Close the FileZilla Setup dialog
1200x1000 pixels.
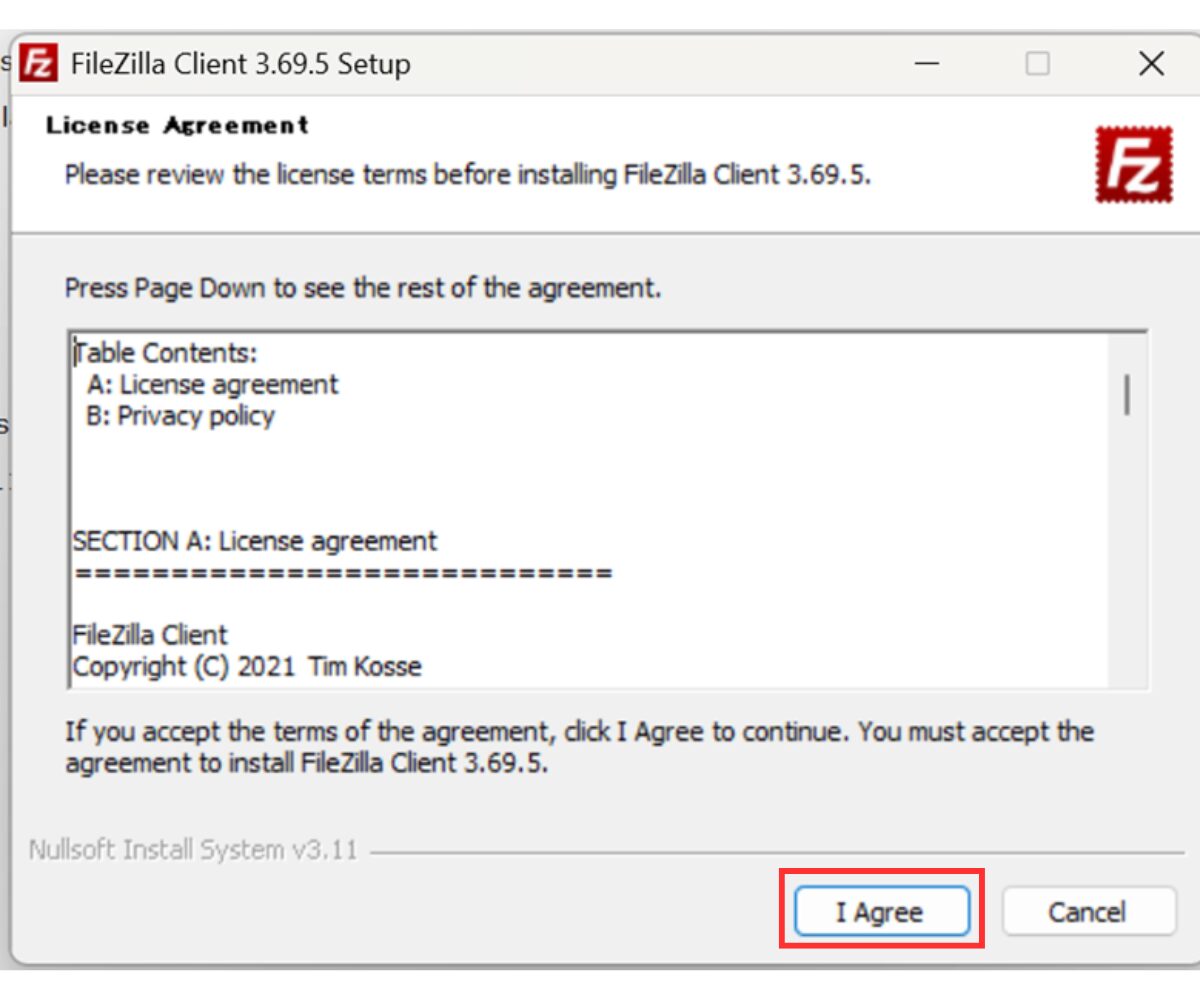(1151, 64)
